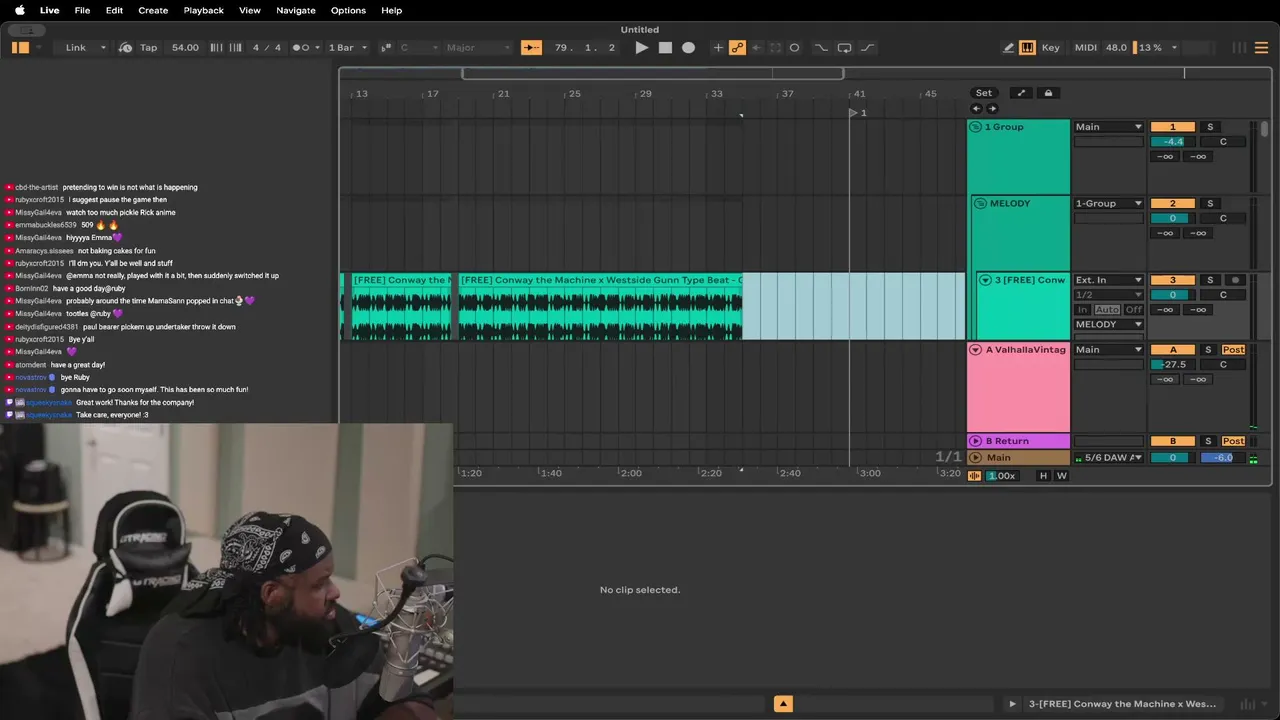The width and height of the screenshot is (1280, 720).
Task: Toggle the metronome
Action: 302,47
